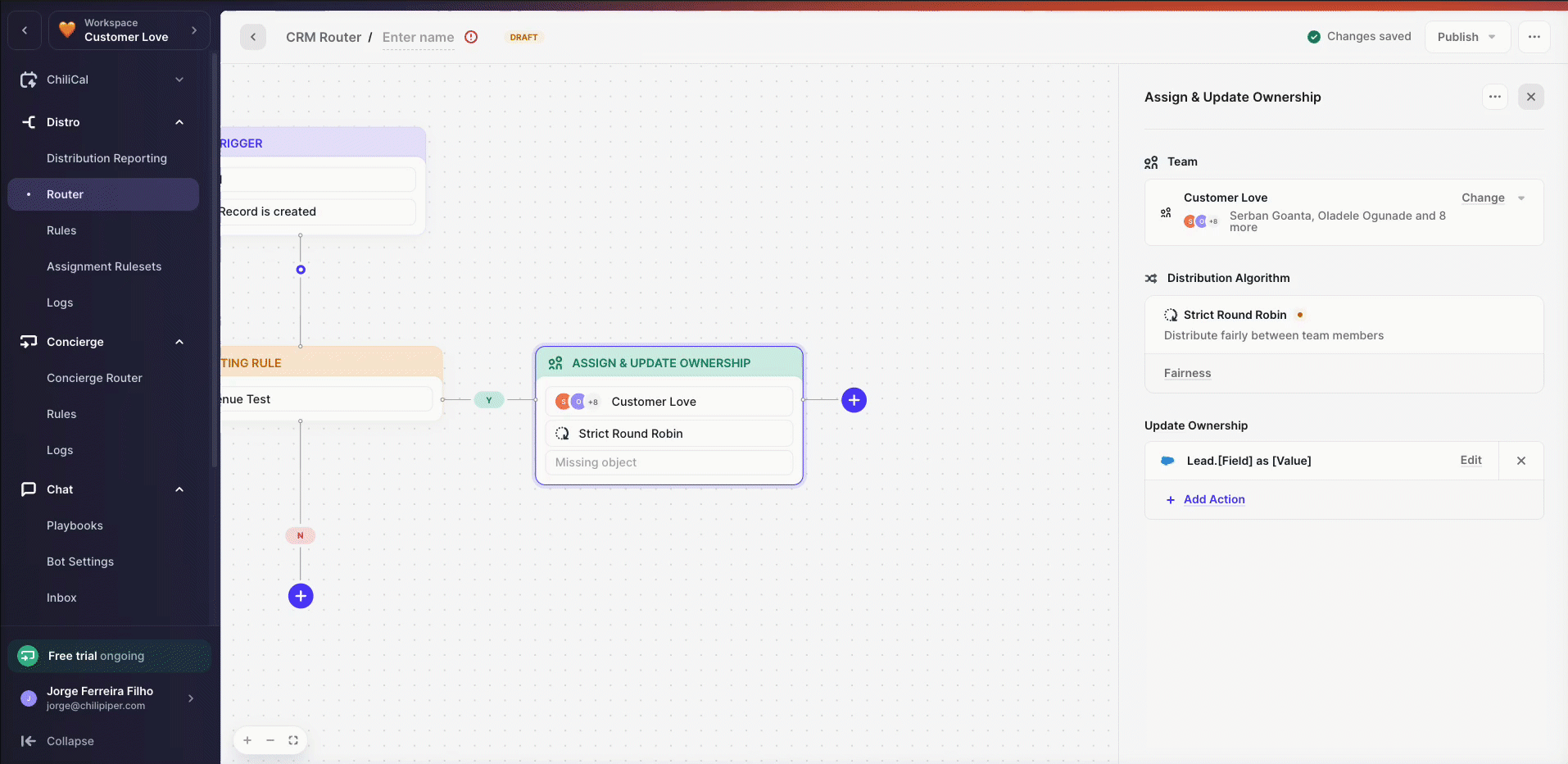Click the Add Action plus icon

[1171, 500]
